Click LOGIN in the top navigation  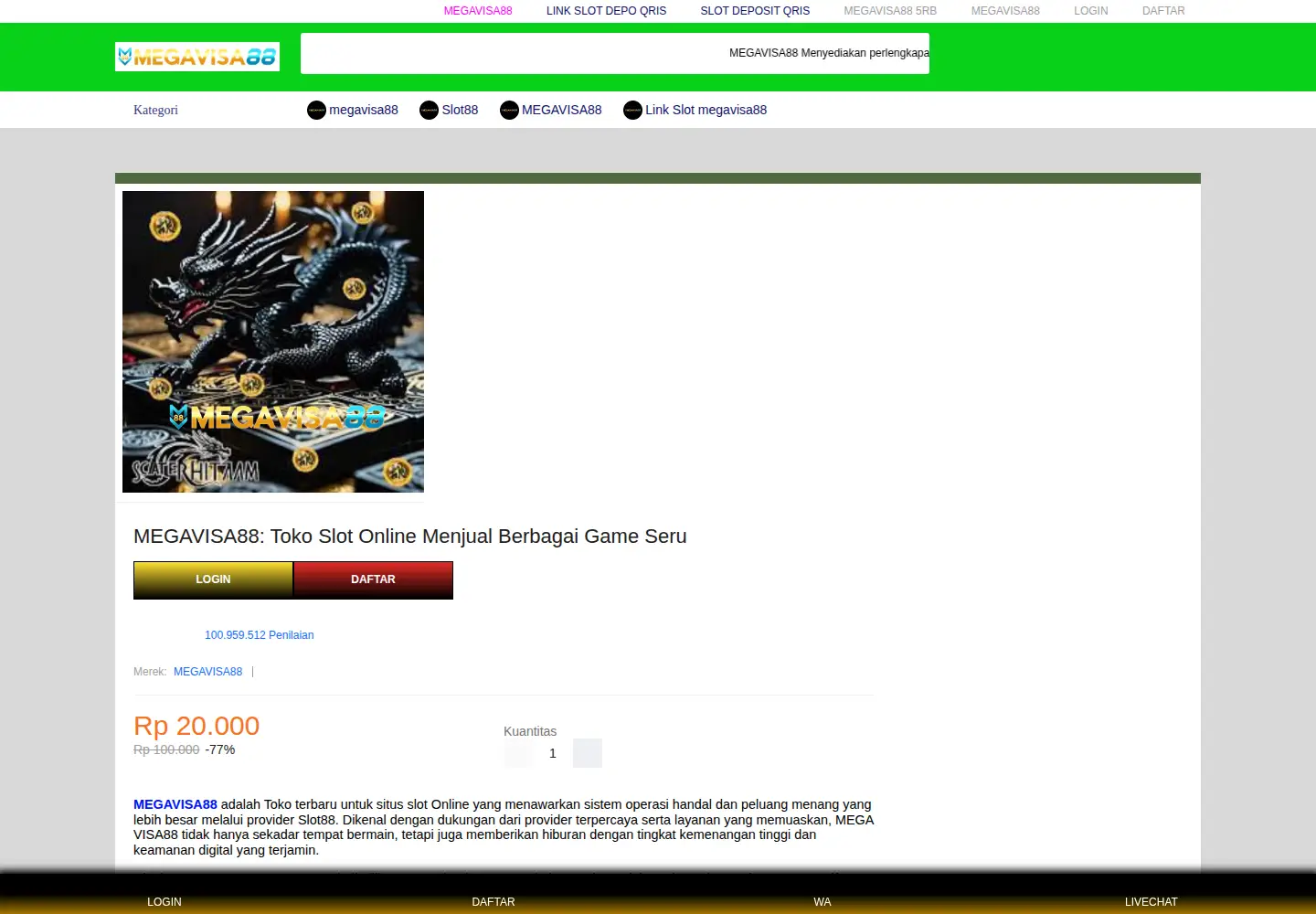tap(1091, 11)
